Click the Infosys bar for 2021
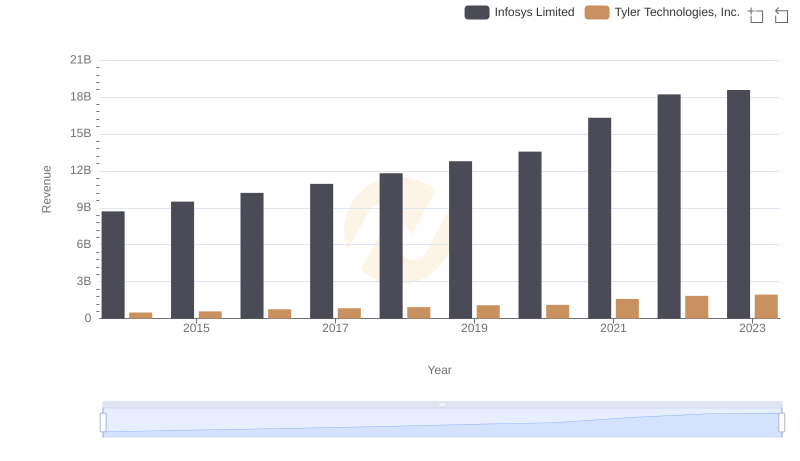800x461 pixels. pyautogui.click(x=599, y=218)
